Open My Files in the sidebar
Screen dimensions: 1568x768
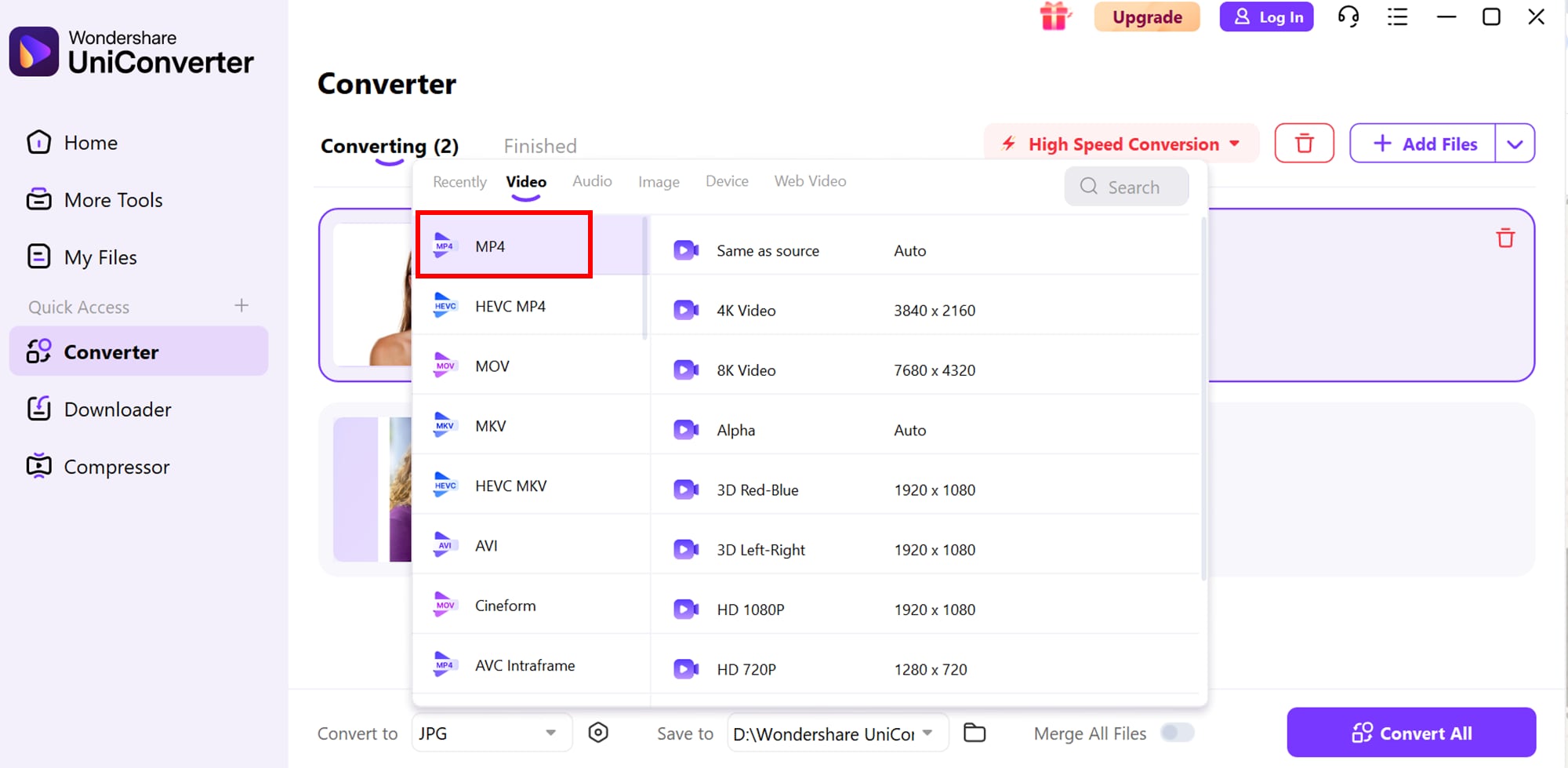[x=139, y=257]
